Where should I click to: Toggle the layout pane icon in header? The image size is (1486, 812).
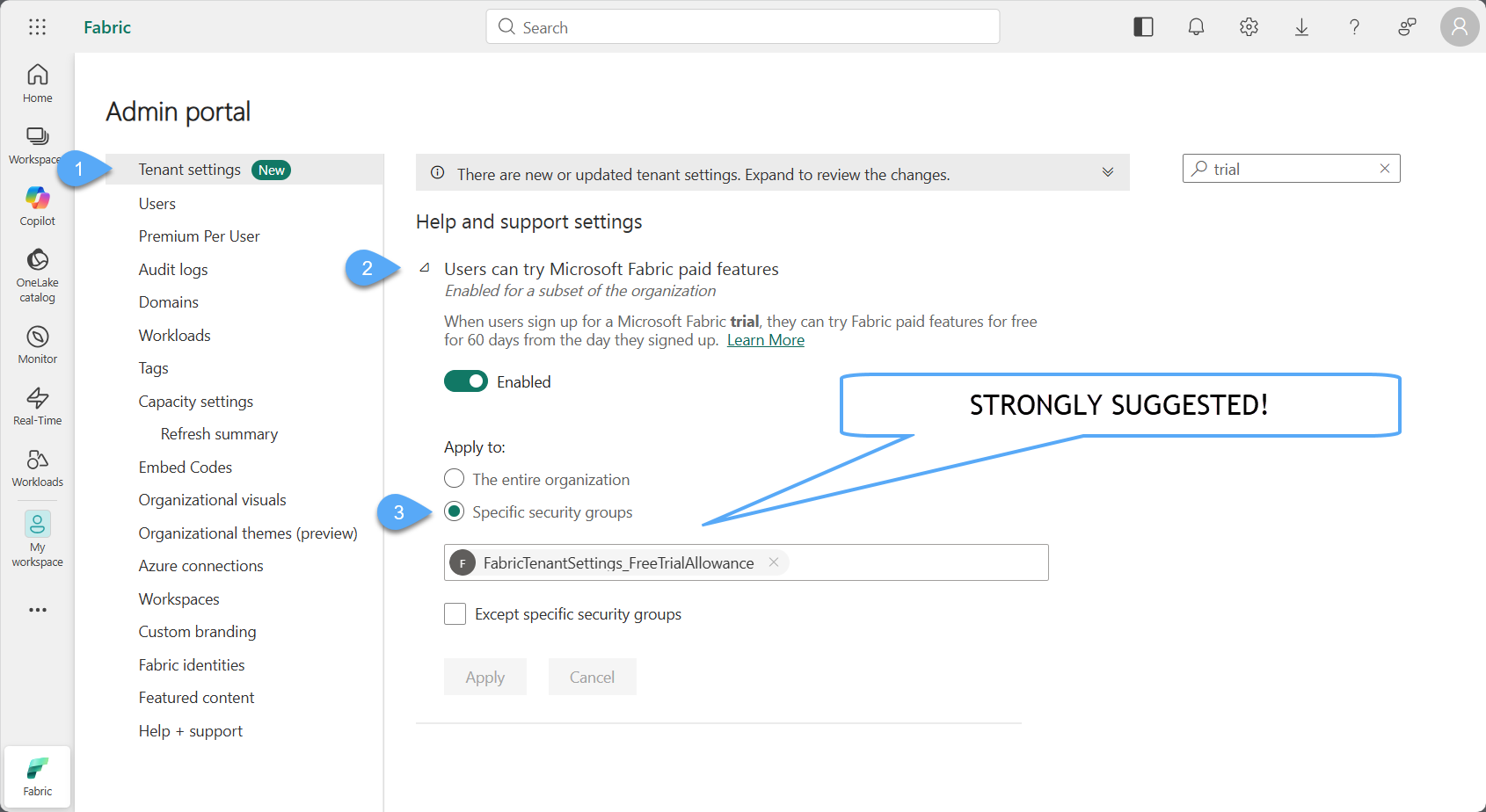(1143, 27)
